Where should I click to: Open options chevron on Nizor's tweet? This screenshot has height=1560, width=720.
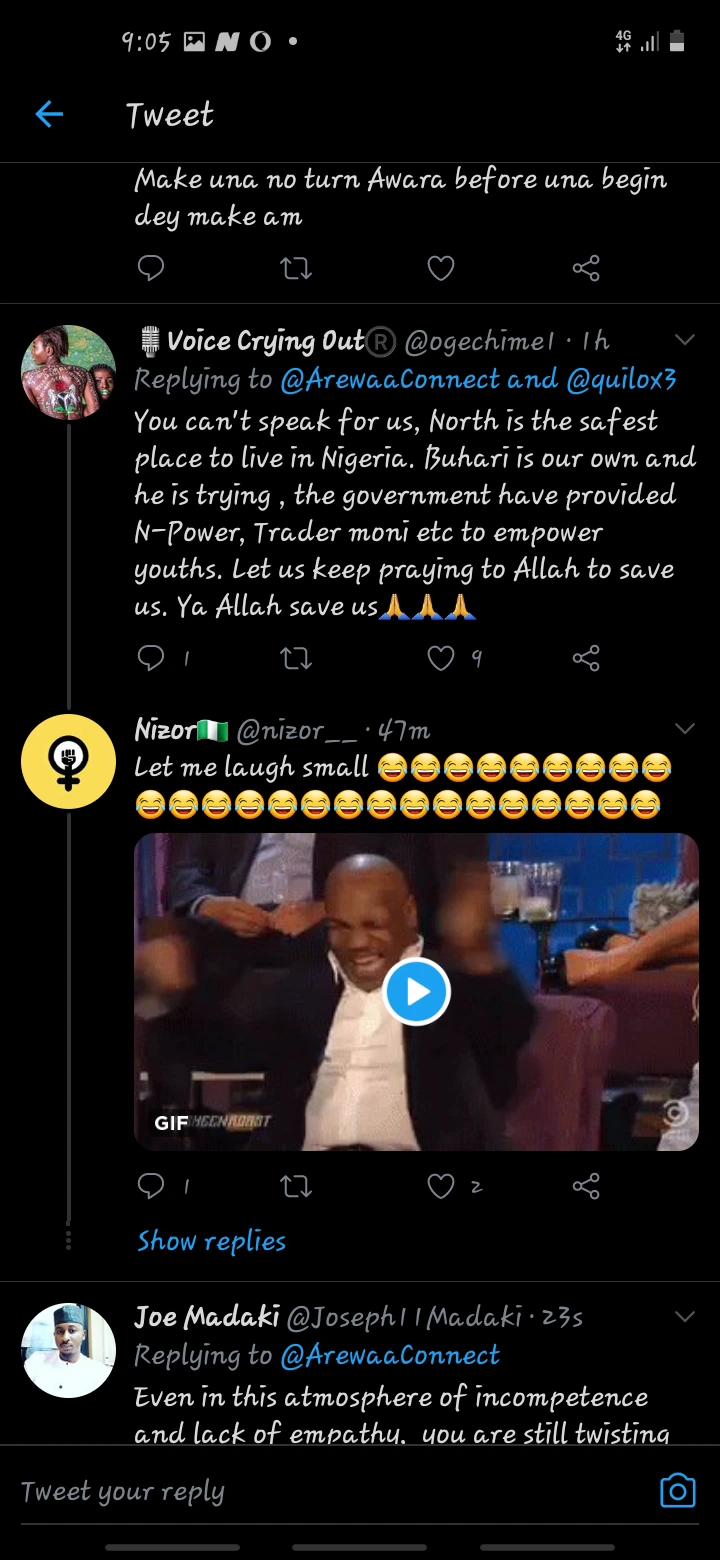(685, 728)
